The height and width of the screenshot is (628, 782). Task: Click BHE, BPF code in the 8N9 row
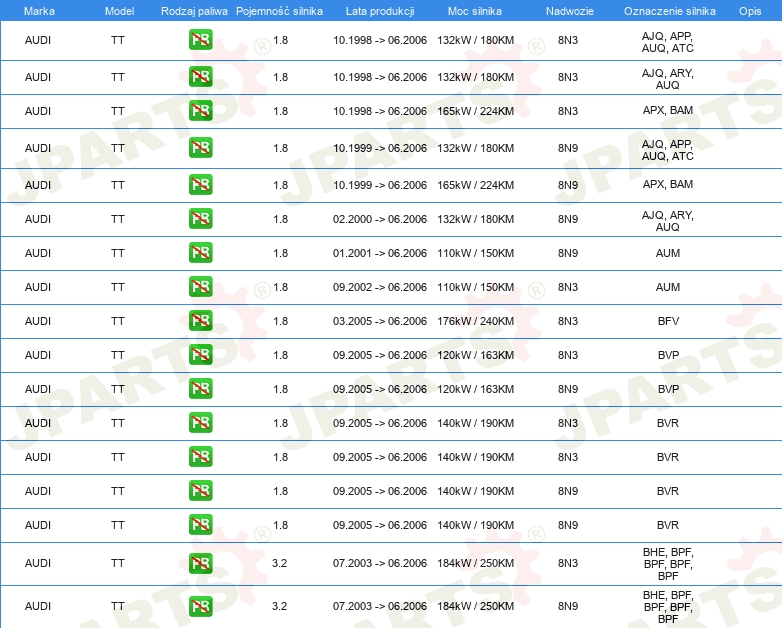[x=668, y=607]
